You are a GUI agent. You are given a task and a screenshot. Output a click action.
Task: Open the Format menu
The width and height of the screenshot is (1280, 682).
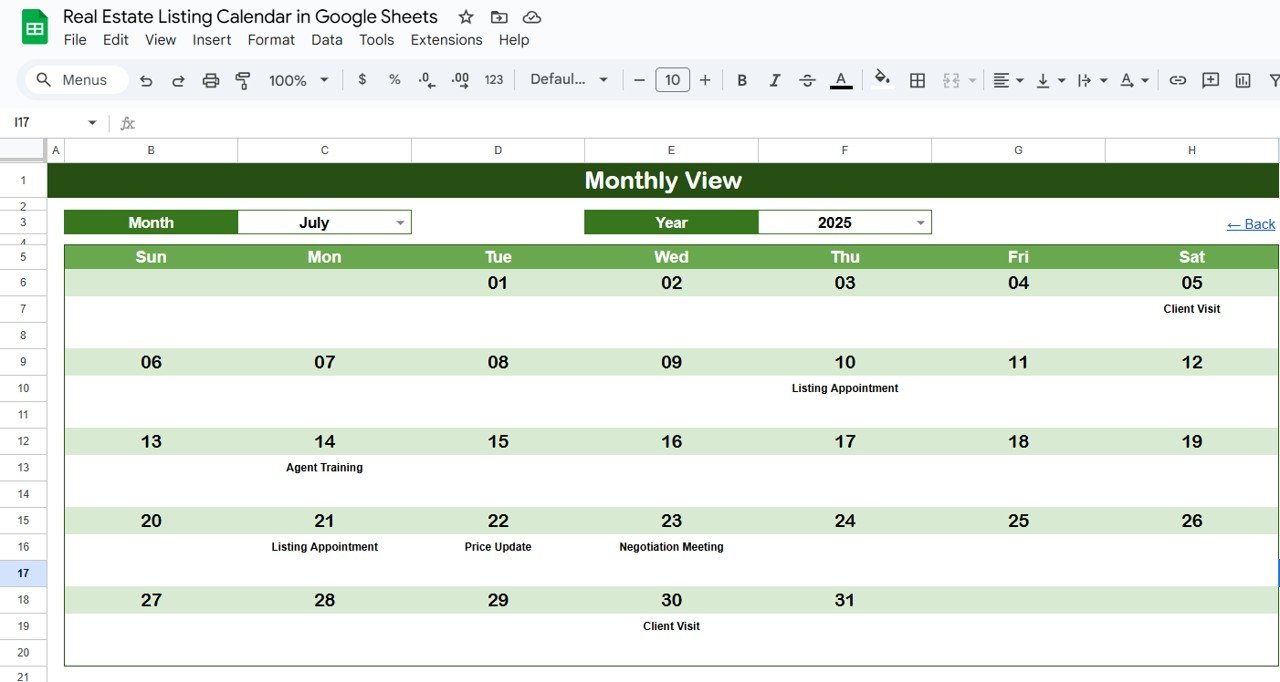click(271, 40)
